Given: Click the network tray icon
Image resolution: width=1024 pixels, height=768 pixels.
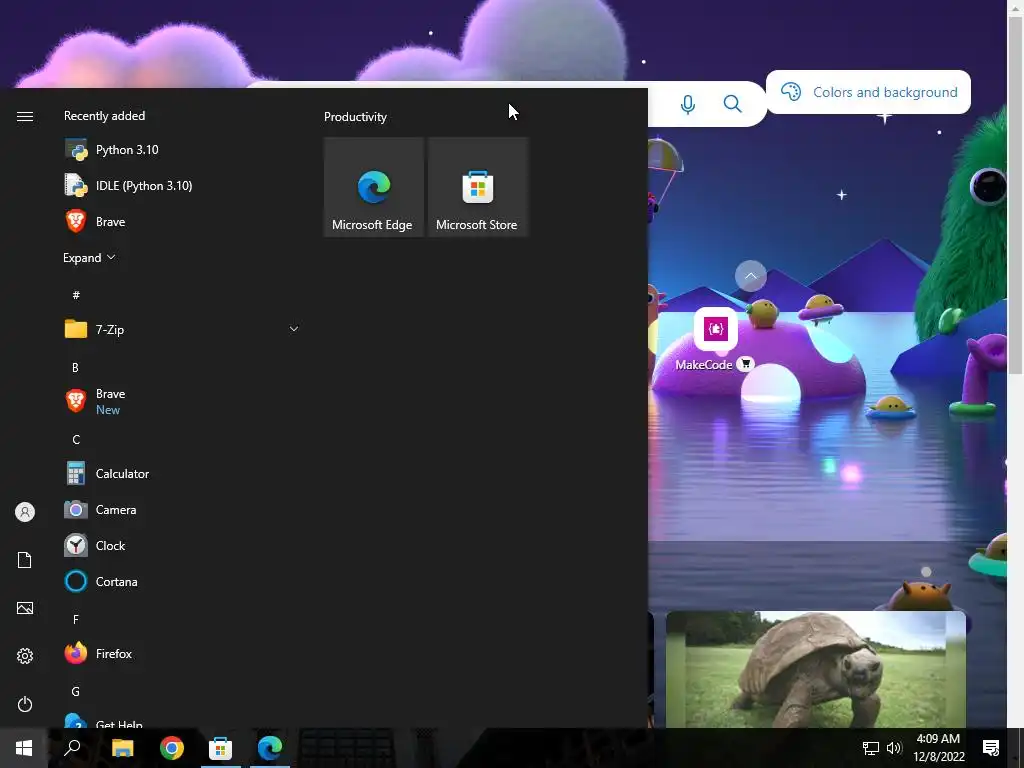Looking at the screenshot, I should pyautogui.click(x=871, y=748).
